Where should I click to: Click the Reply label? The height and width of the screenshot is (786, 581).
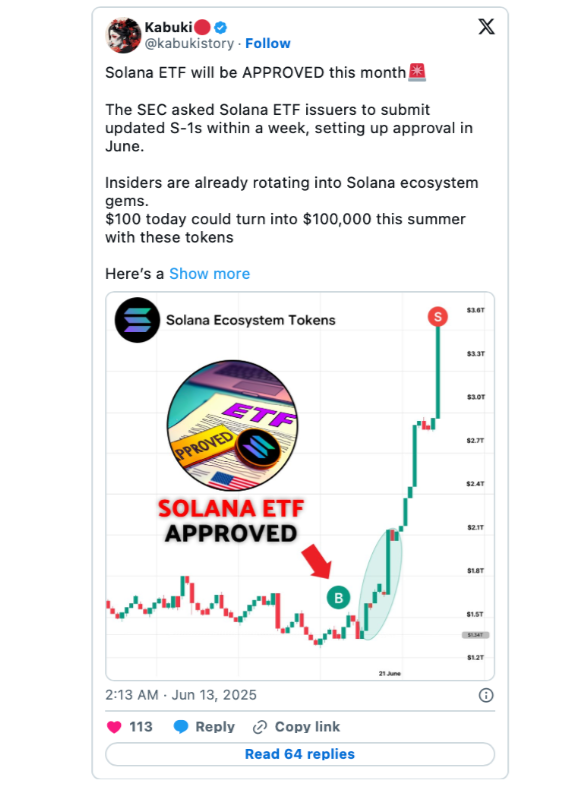click(215, 727)
